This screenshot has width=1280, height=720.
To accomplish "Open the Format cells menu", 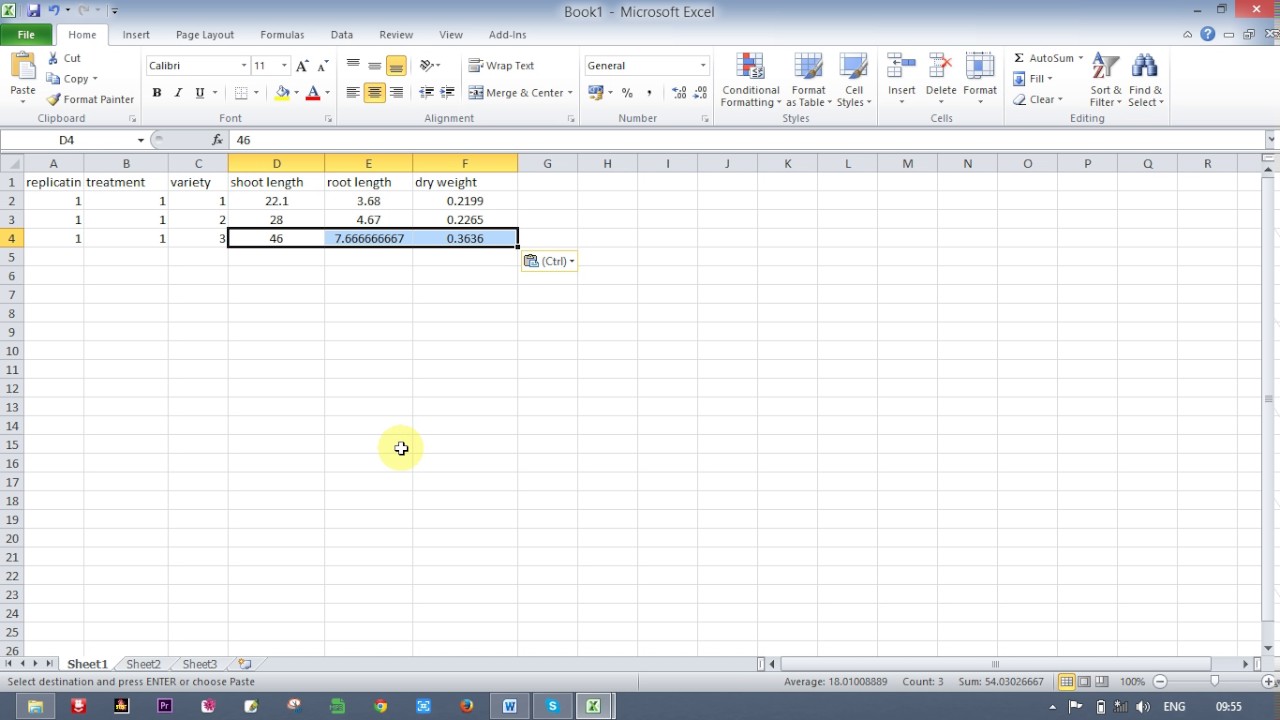I will [x=980, y=80].
